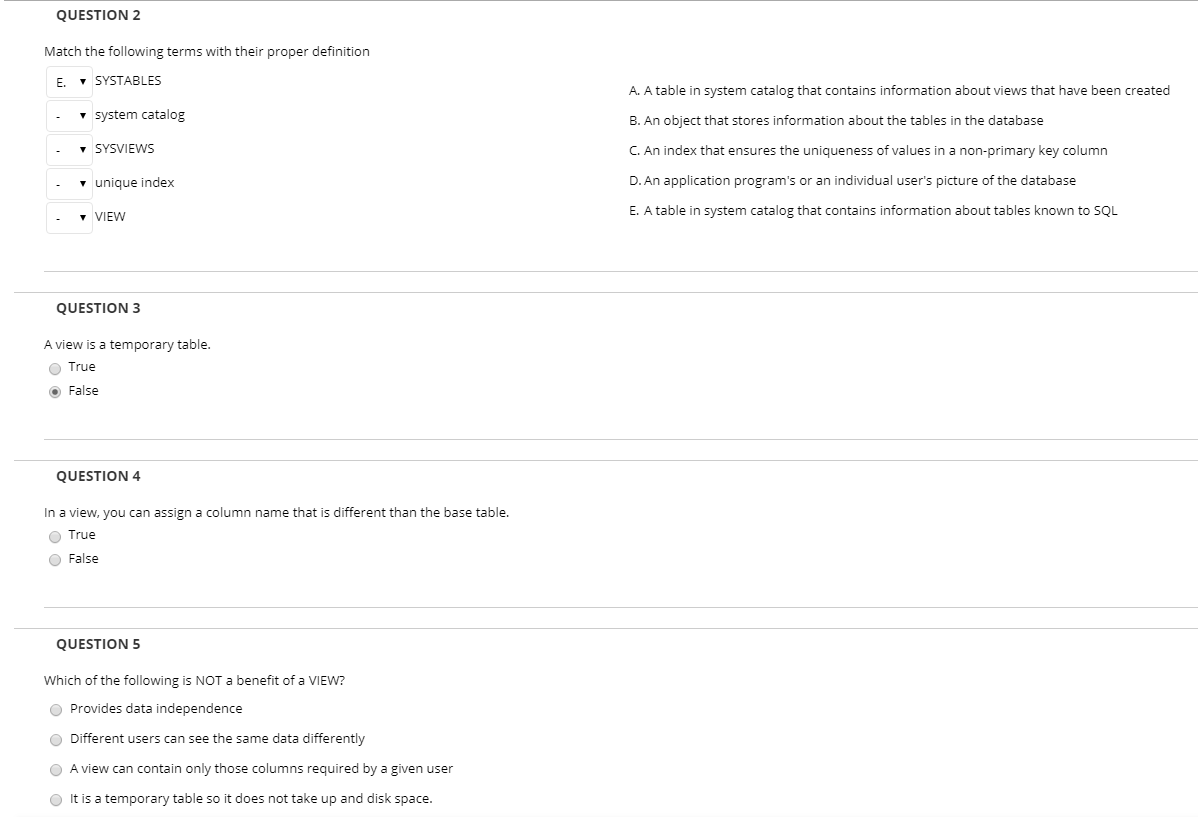Click definition A about views in system catalog
This screenshot has height=817, width=1198.
point(899,90)
